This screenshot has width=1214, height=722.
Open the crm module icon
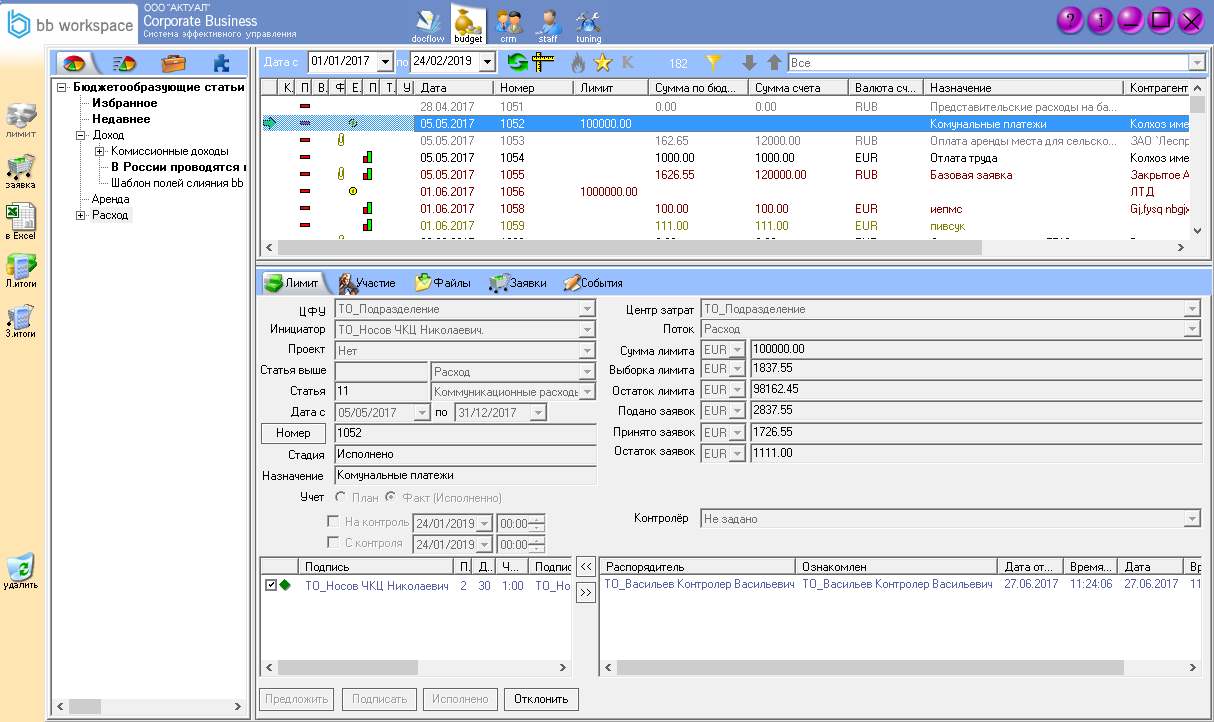coord(509,22)
